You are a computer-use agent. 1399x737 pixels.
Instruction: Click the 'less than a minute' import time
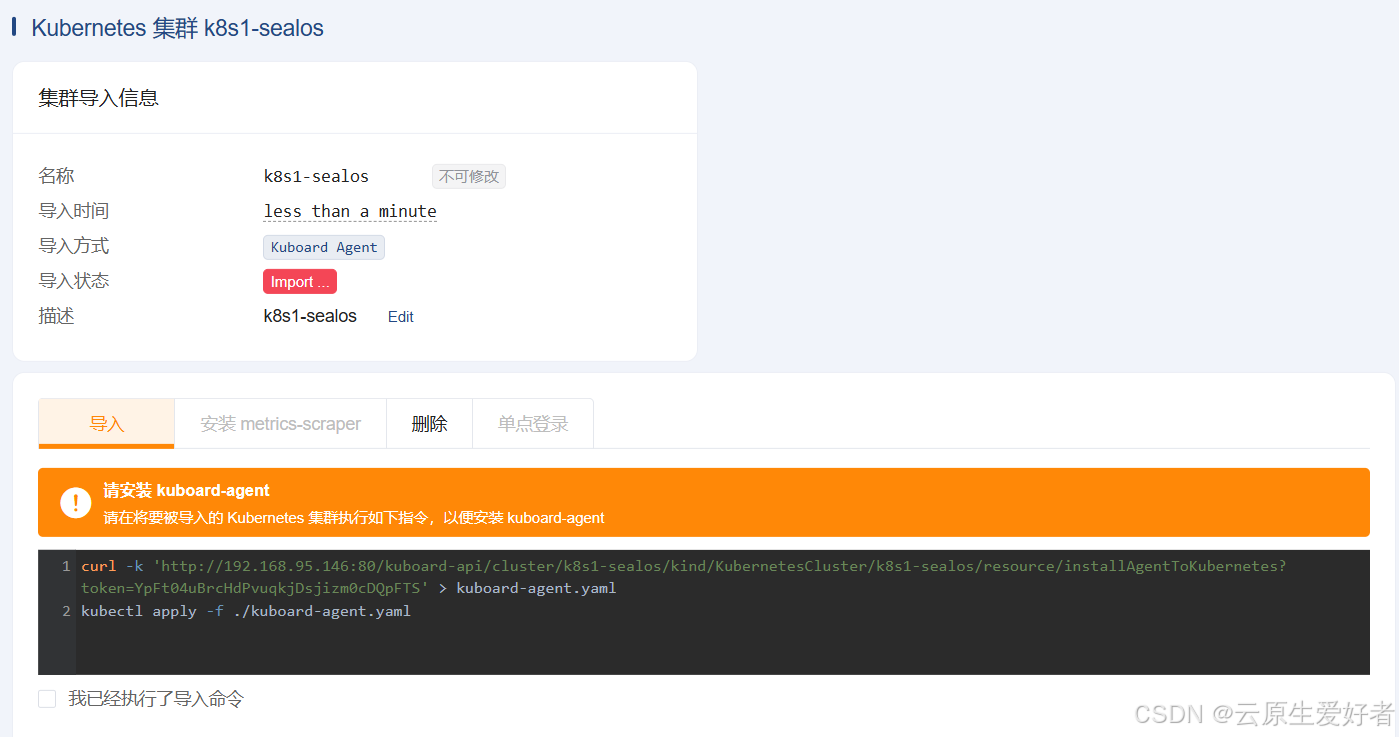coord(350,212)
